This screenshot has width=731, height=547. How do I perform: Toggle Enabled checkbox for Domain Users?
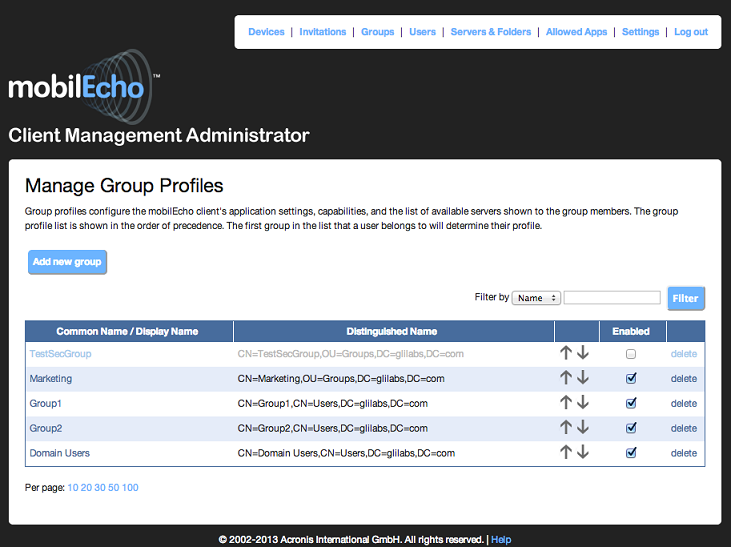coord(631,452)
